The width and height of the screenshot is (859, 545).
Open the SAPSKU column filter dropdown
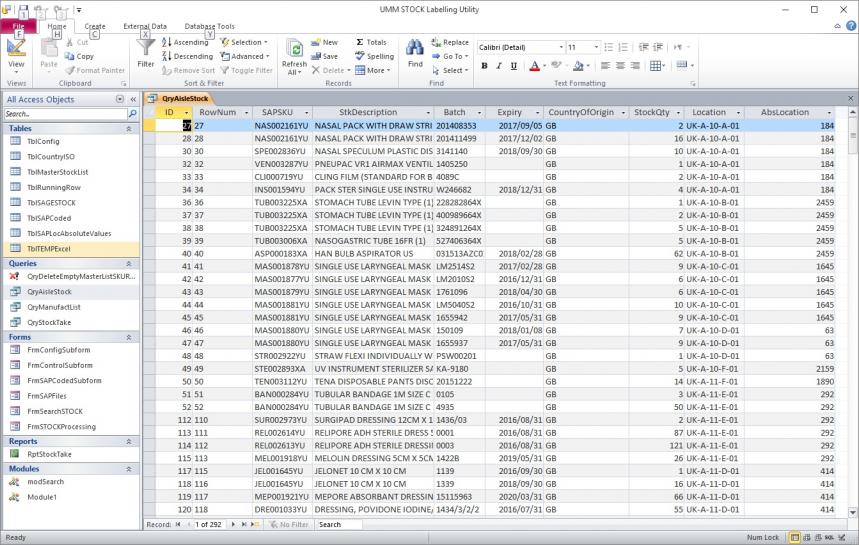coord(306,112)
